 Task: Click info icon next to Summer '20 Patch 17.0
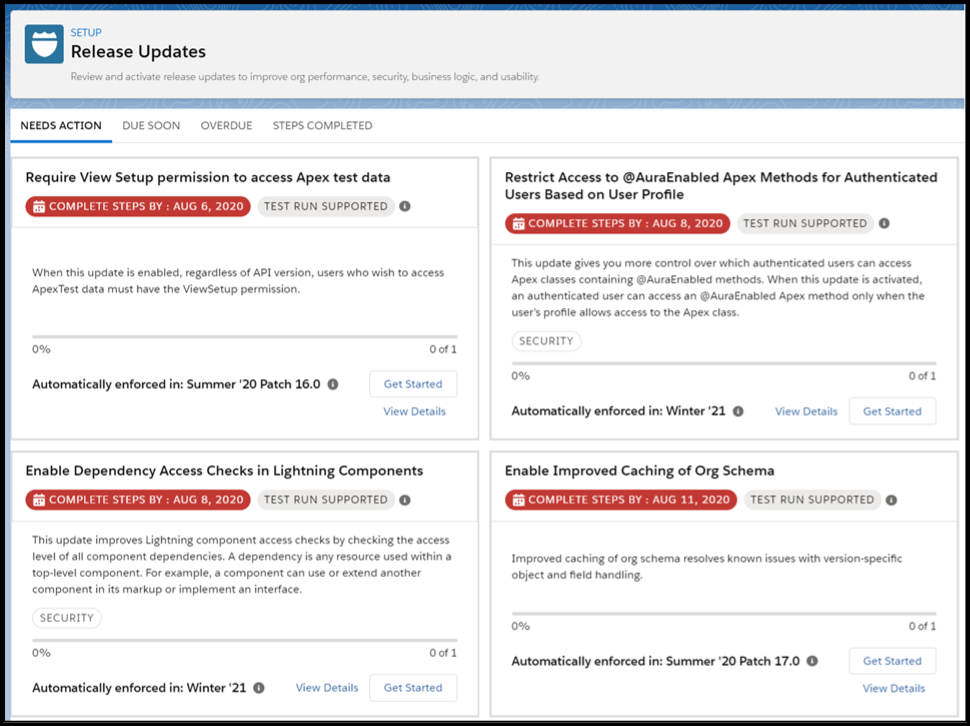[812, 661]
